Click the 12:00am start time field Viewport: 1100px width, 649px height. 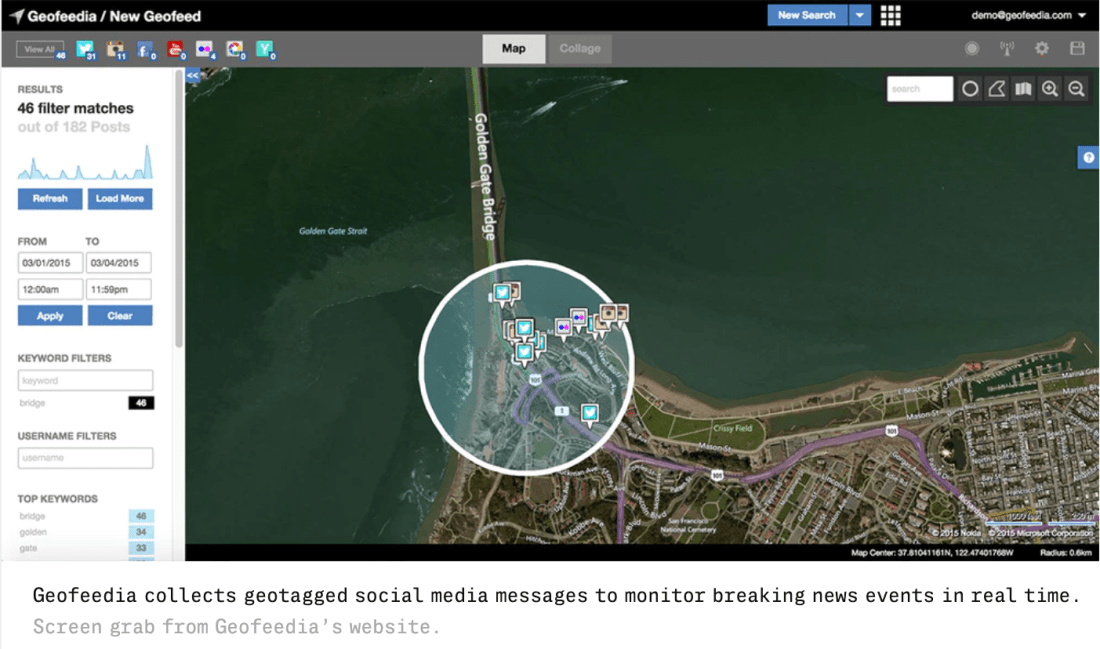pyautogui.click(x=50, y=289)
